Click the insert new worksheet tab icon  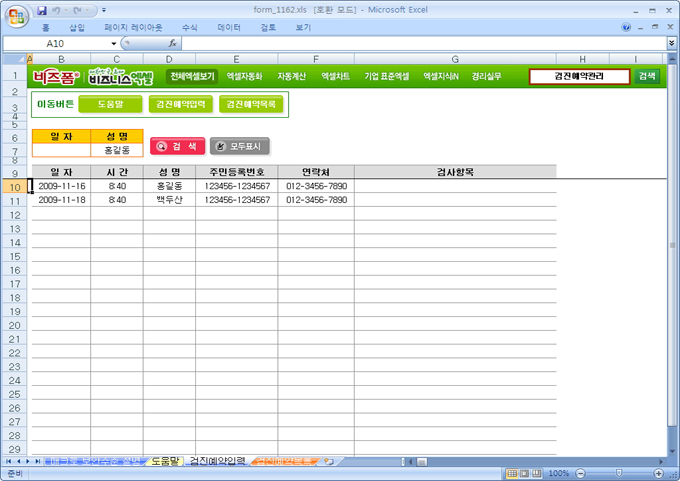pyautogui.click(x=329, y=461)
